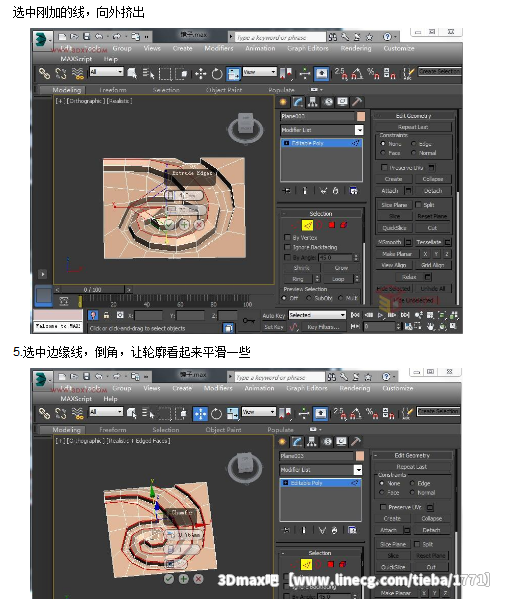Confirm Chamfer caddy with checkmark, lower viewport
The image size is (530, 599).
(x=169, y=579)
